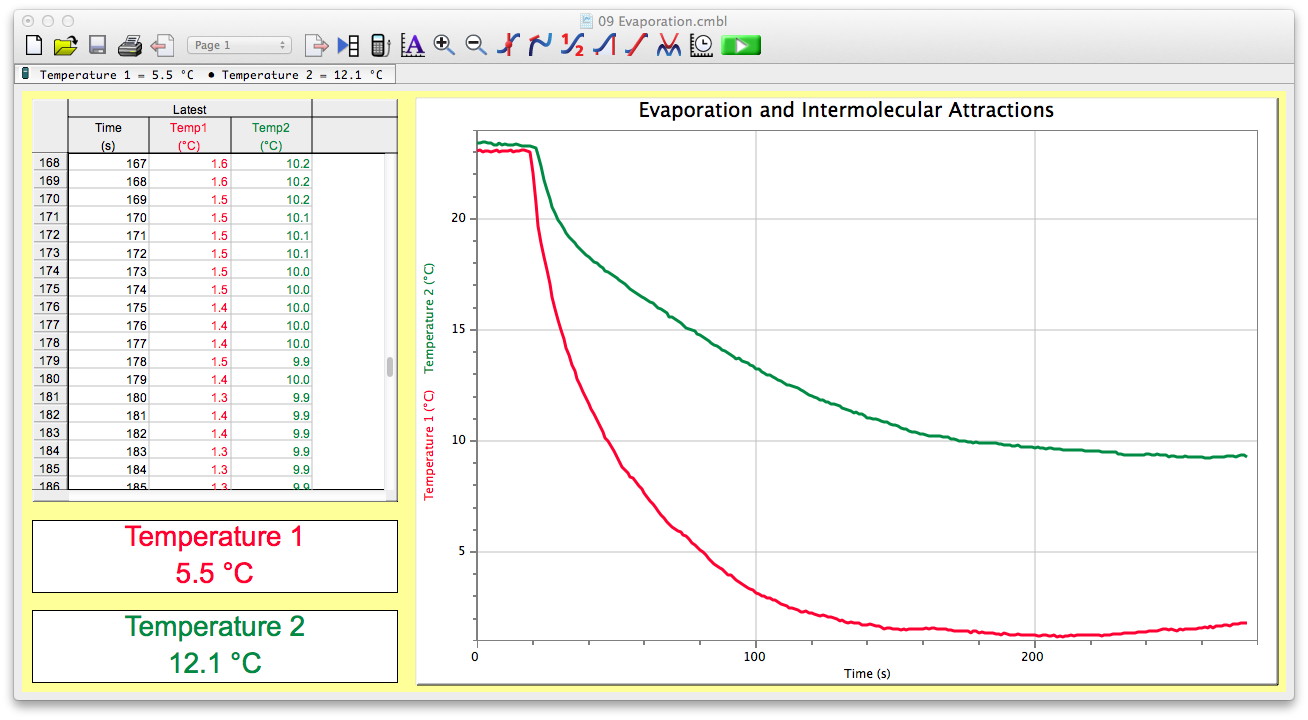
Task: Zoom out of the graph
Action: click(x=474, y=45)
